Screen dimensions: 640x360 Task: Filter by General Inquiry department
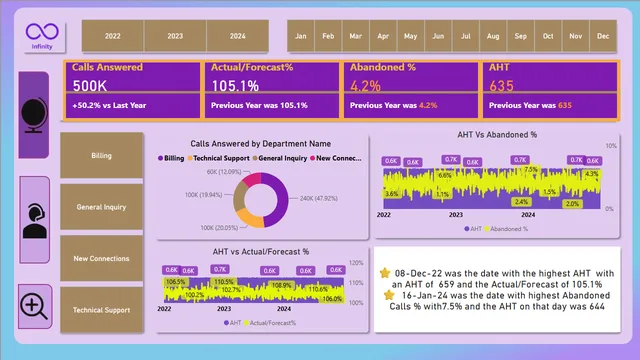[101, 207]
